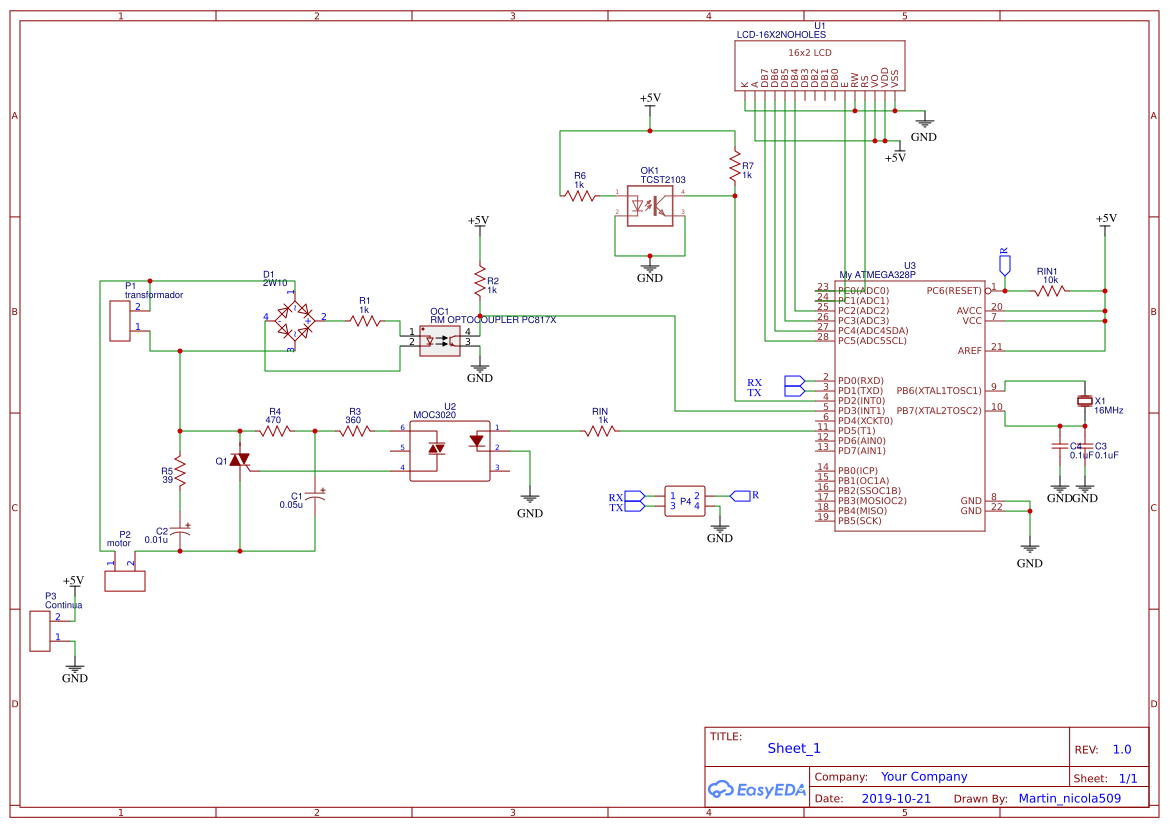Select the P1 transformador connector
Image resolution: width=1169 pixels, height=828 pixels.
[x=120, y=320]
